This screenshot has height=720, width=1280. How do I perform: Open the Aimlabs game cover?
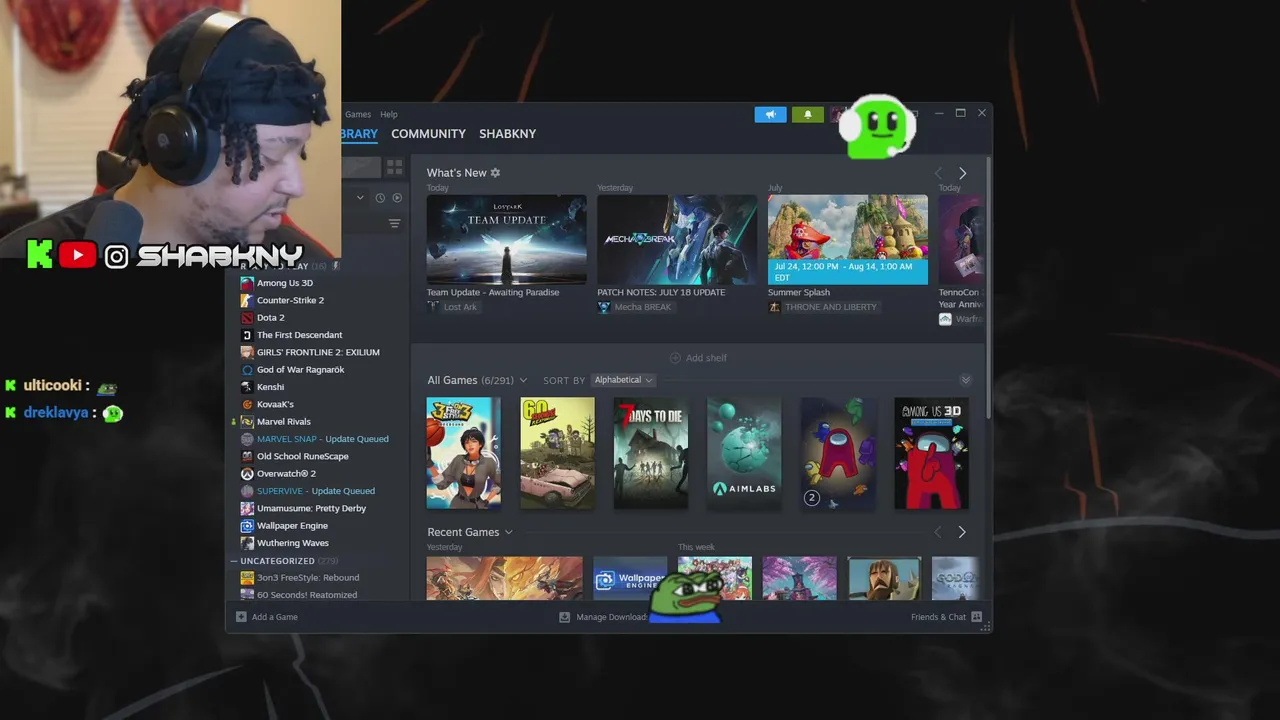coord(744,453)
